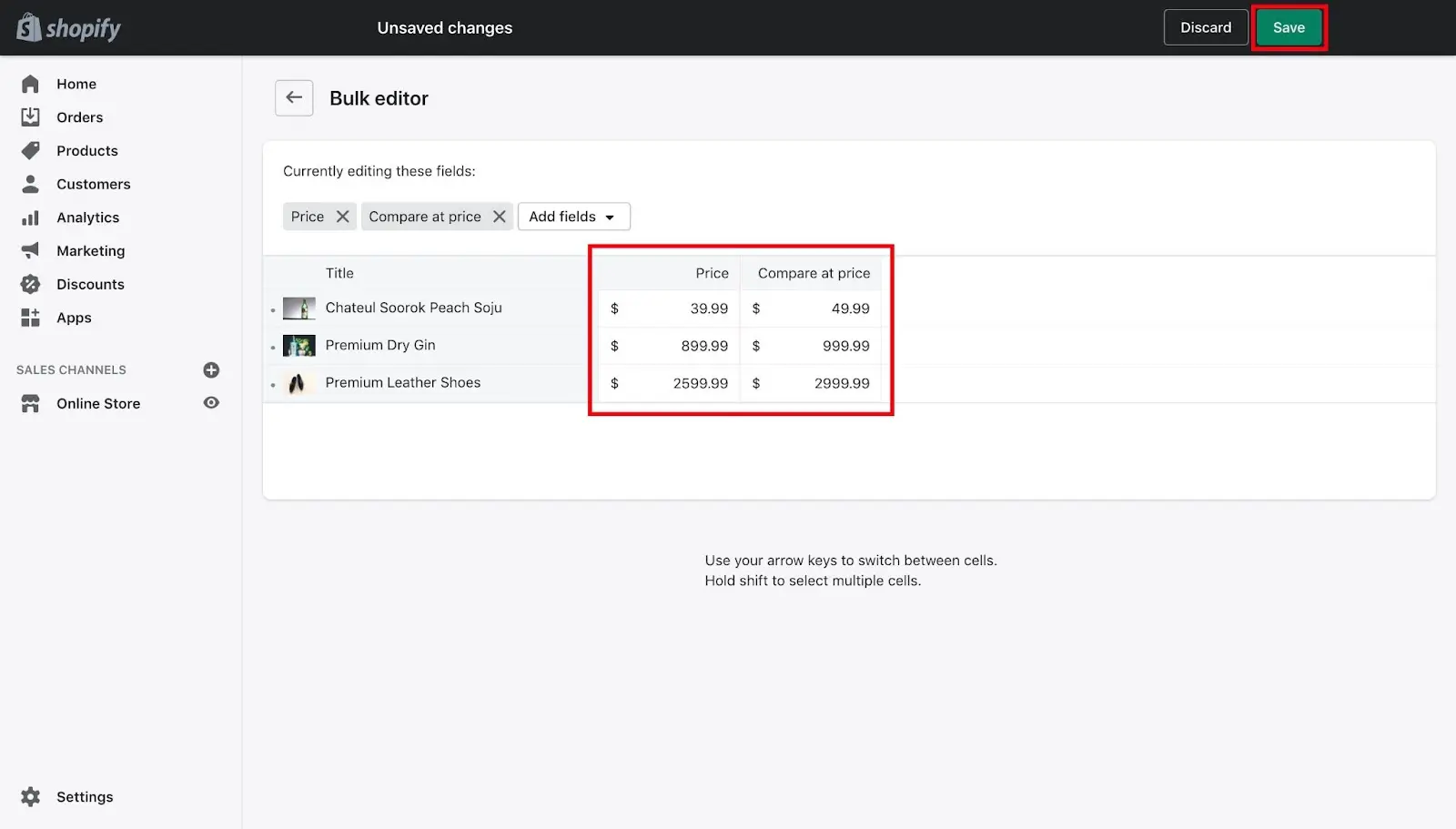Save the unsaved changes

[x=1289, y=28]
